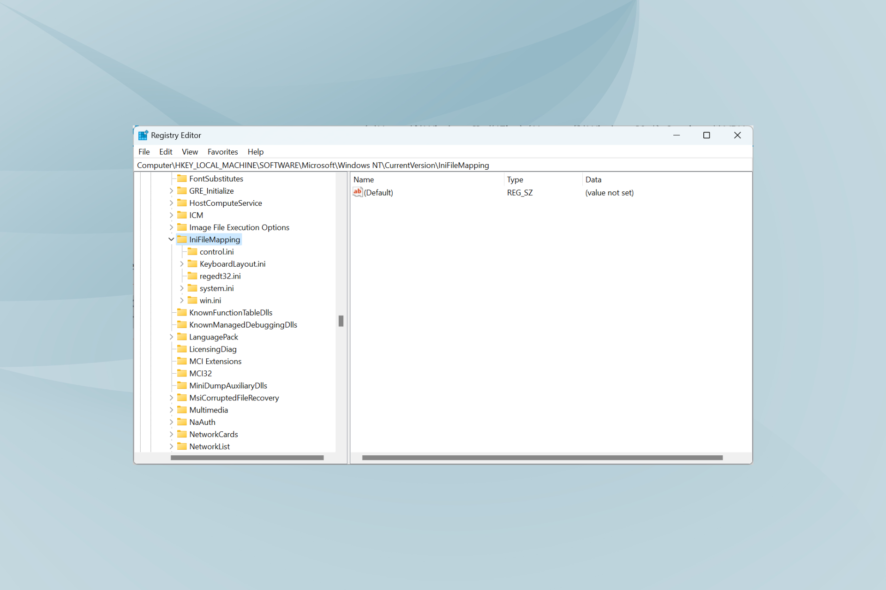Select the control.ini folder icon
Image resolution: width=886 pixels, height=590 pixels.
coord(192,252)
